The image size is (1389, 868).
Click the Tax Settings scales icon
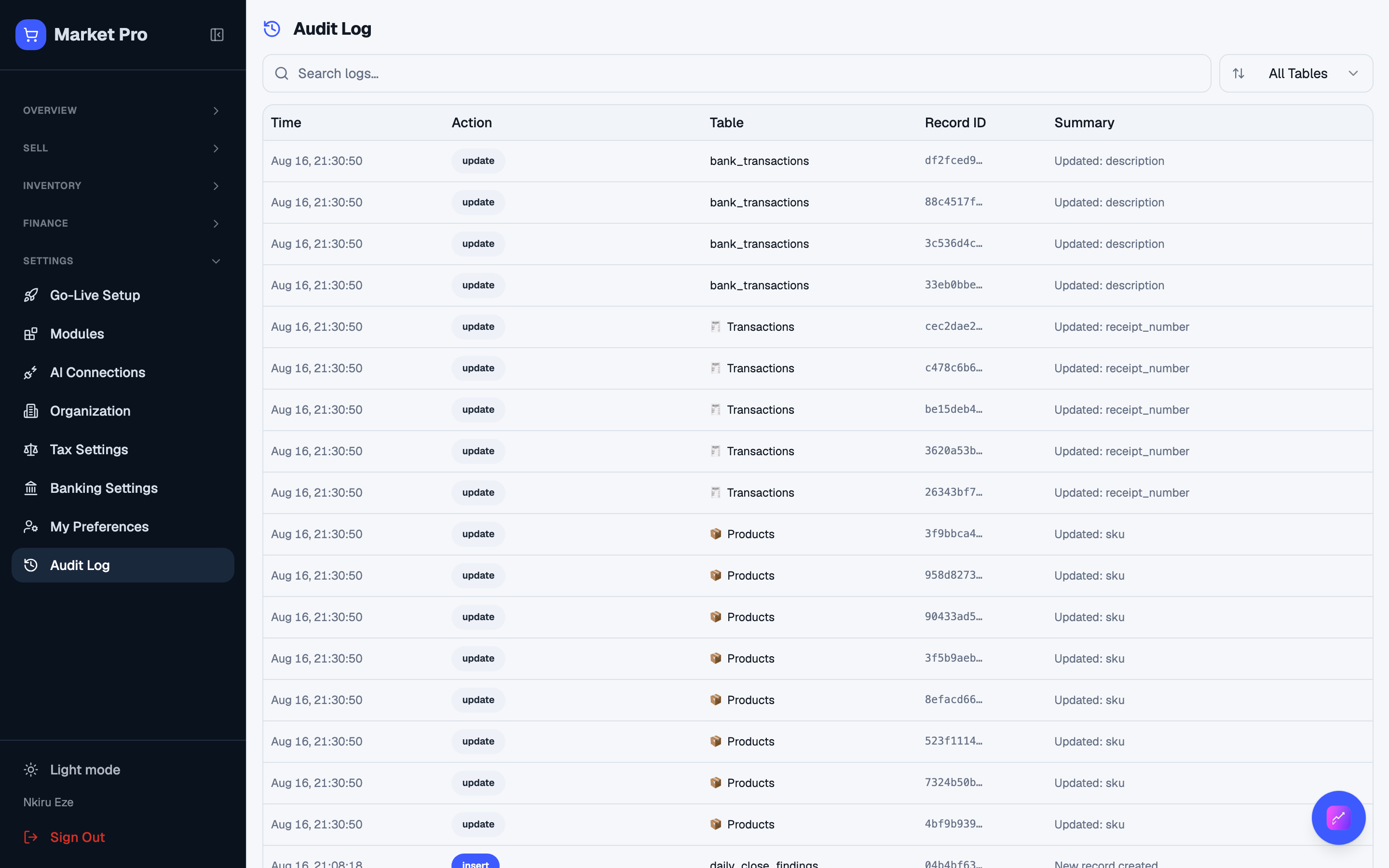click(x=31, y=449)
